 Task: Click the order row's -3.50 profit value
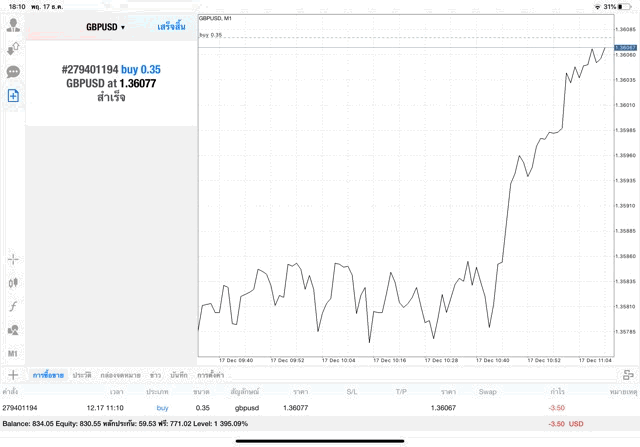tap(557, 408)
